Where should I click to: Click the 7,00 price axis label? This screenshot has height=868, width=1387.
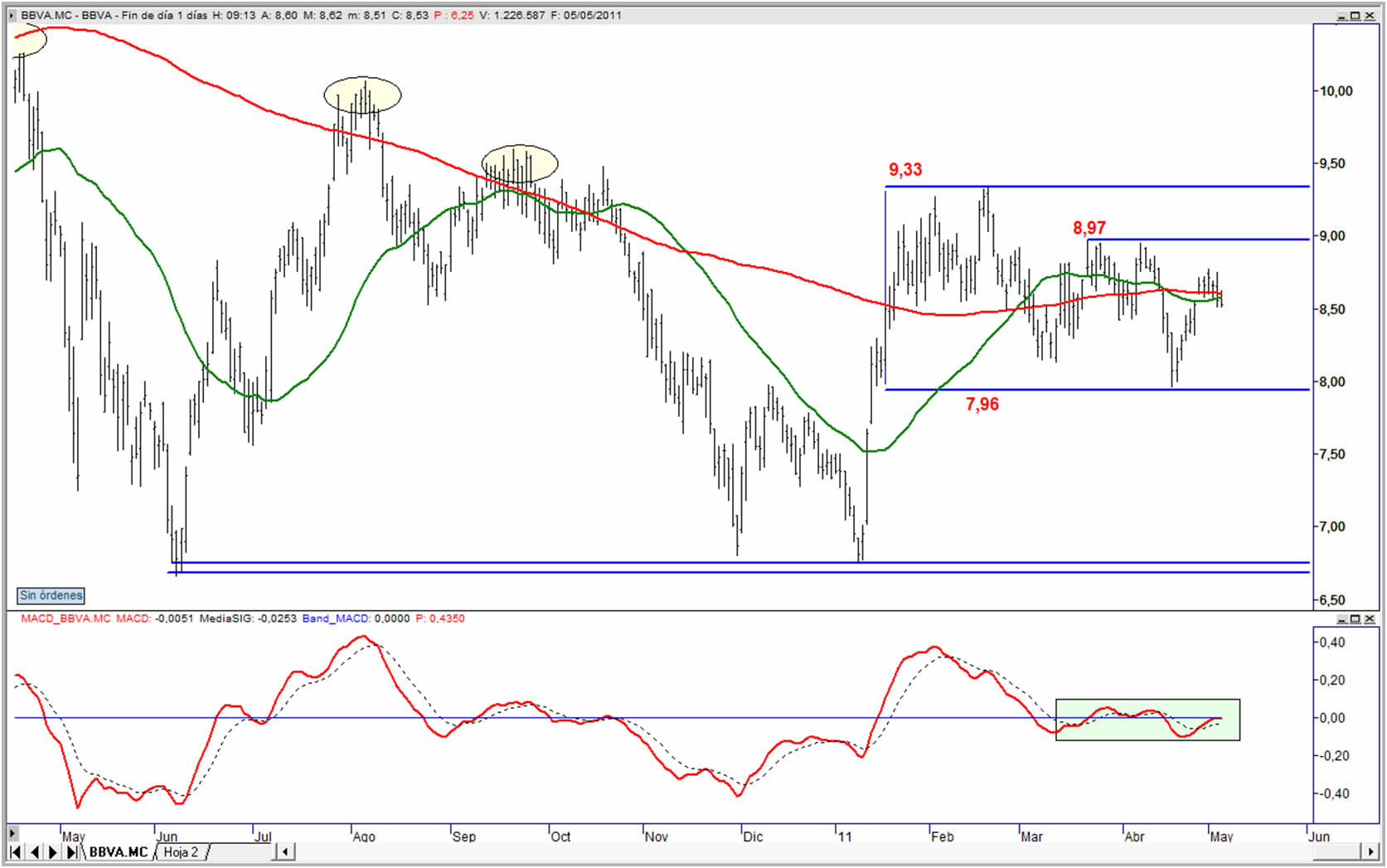click(1332, 527)
